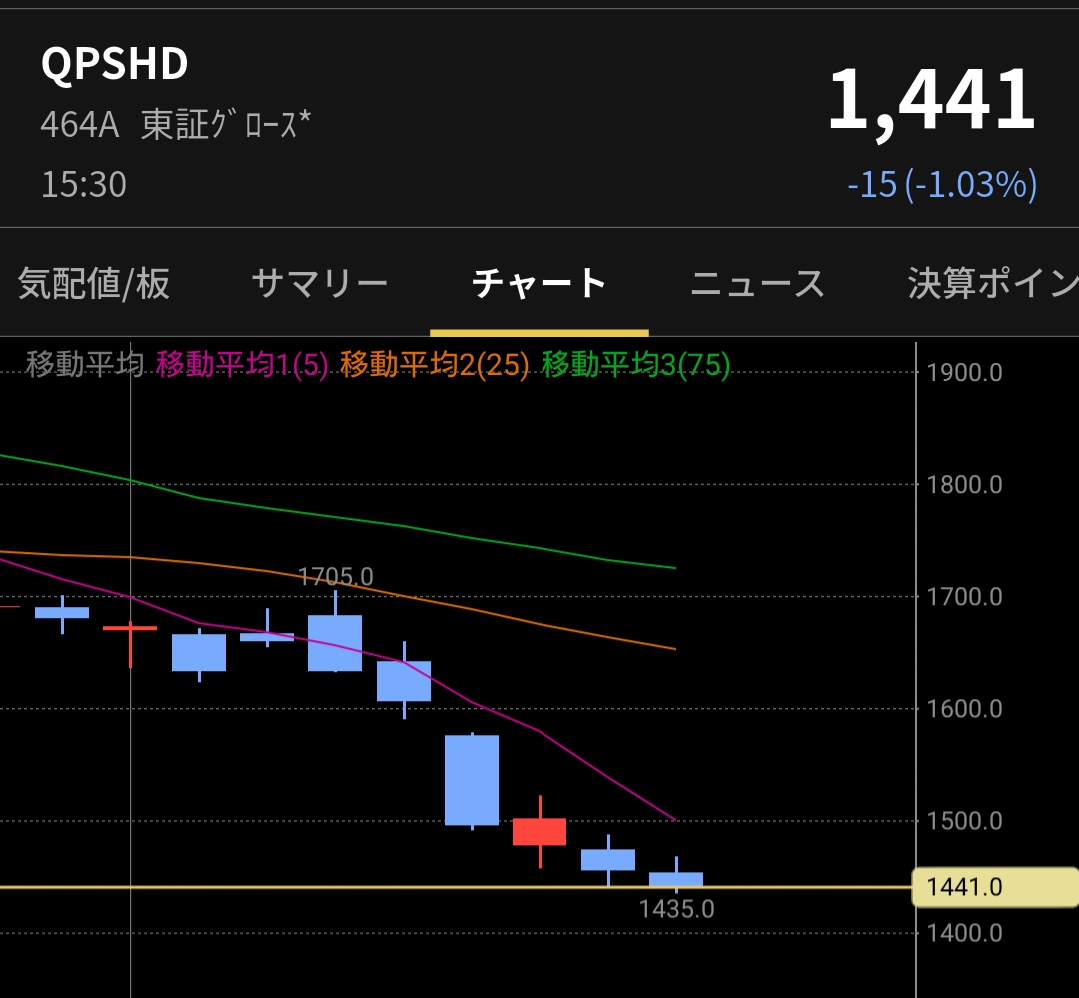Screen dimensions: 1079x998
Task: Tap the QPSHD stock name
Action: click(114, 64)
